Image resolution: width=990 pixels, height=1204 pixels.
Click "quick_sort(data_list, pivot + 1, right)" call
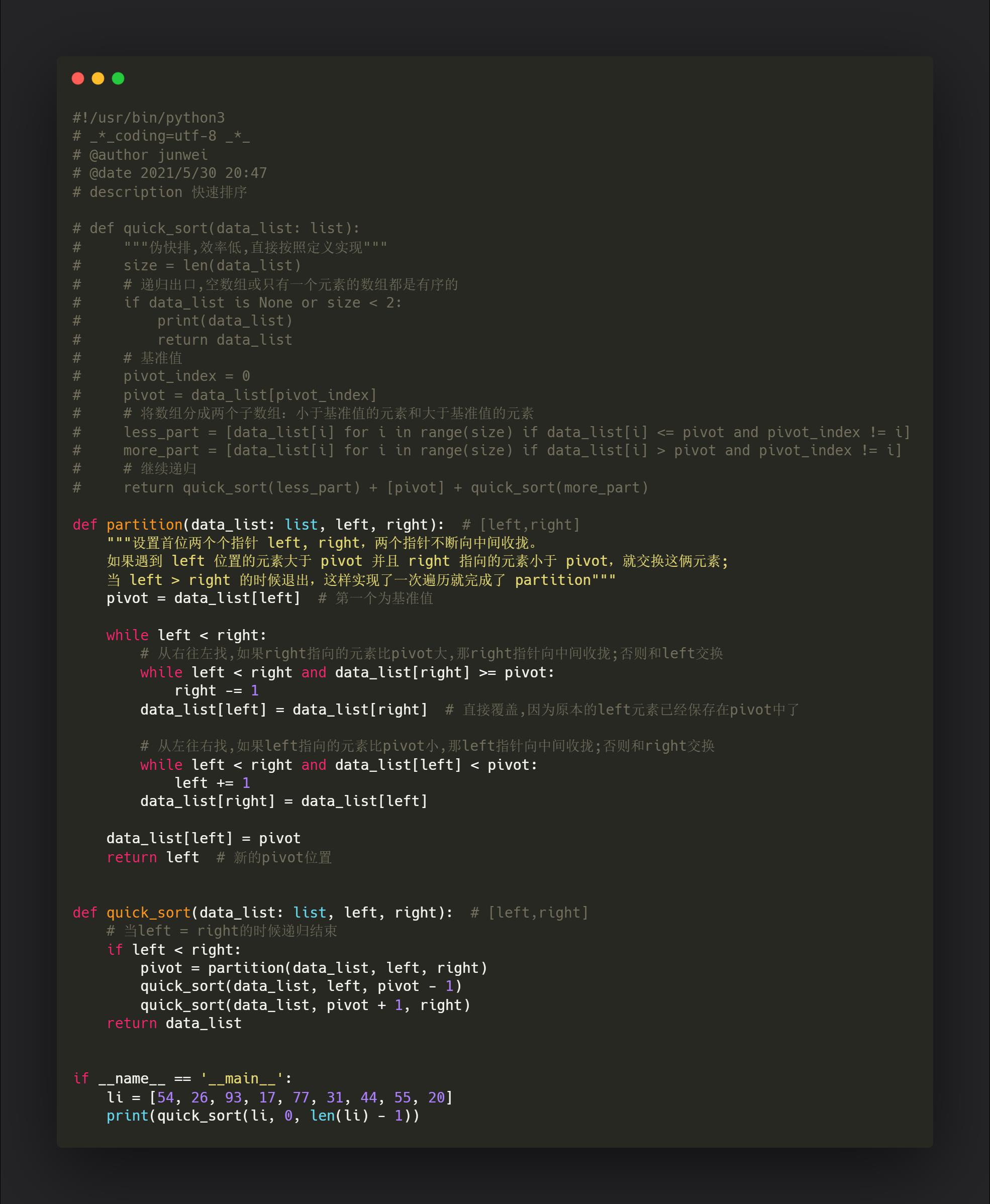[306, 1005]
